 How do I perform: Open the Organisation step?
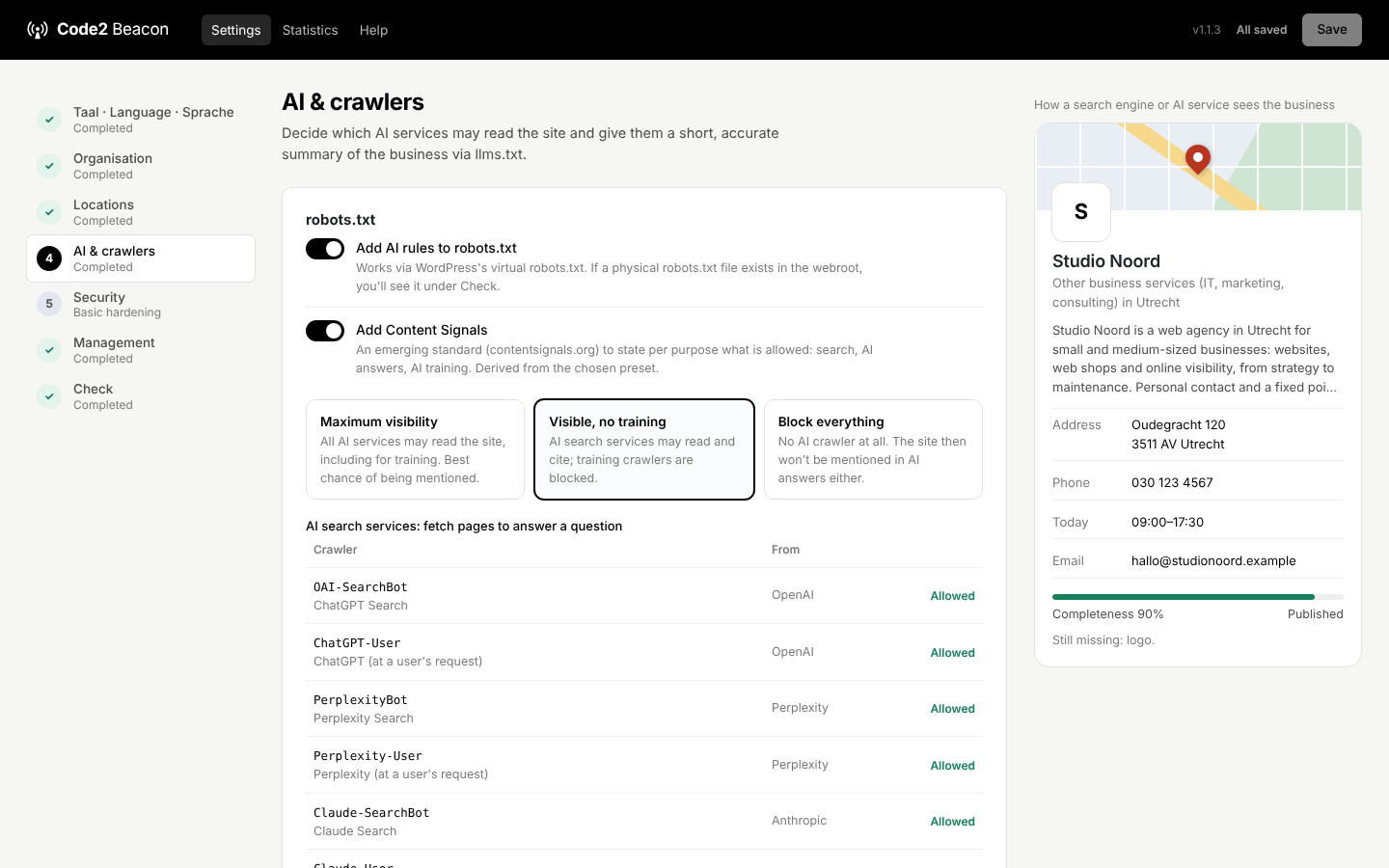click(x=141, y=166)
